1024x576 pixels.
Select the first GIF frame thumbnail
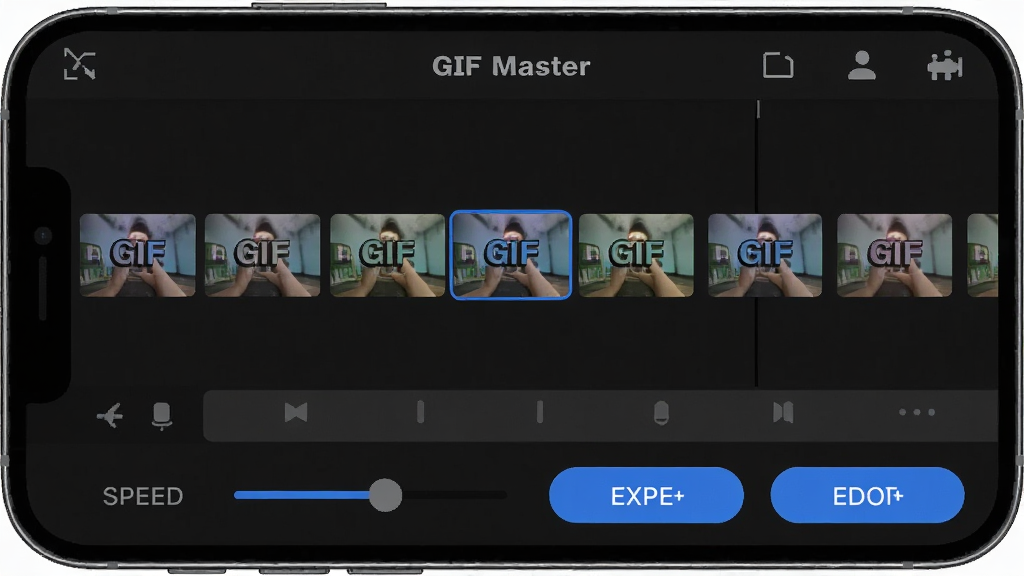click(137, 255)
